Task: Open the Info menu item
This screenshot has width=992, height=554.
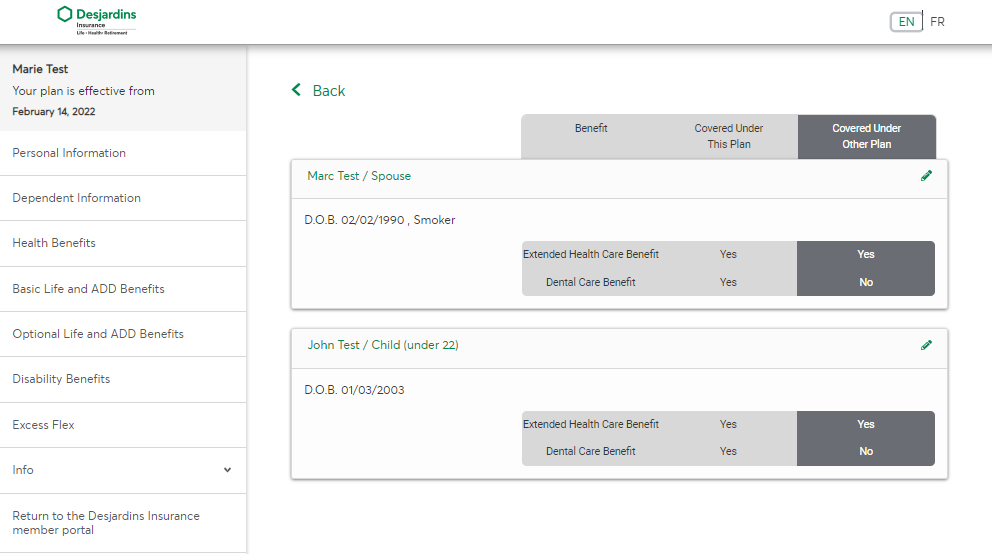Action: pos(123,470)
